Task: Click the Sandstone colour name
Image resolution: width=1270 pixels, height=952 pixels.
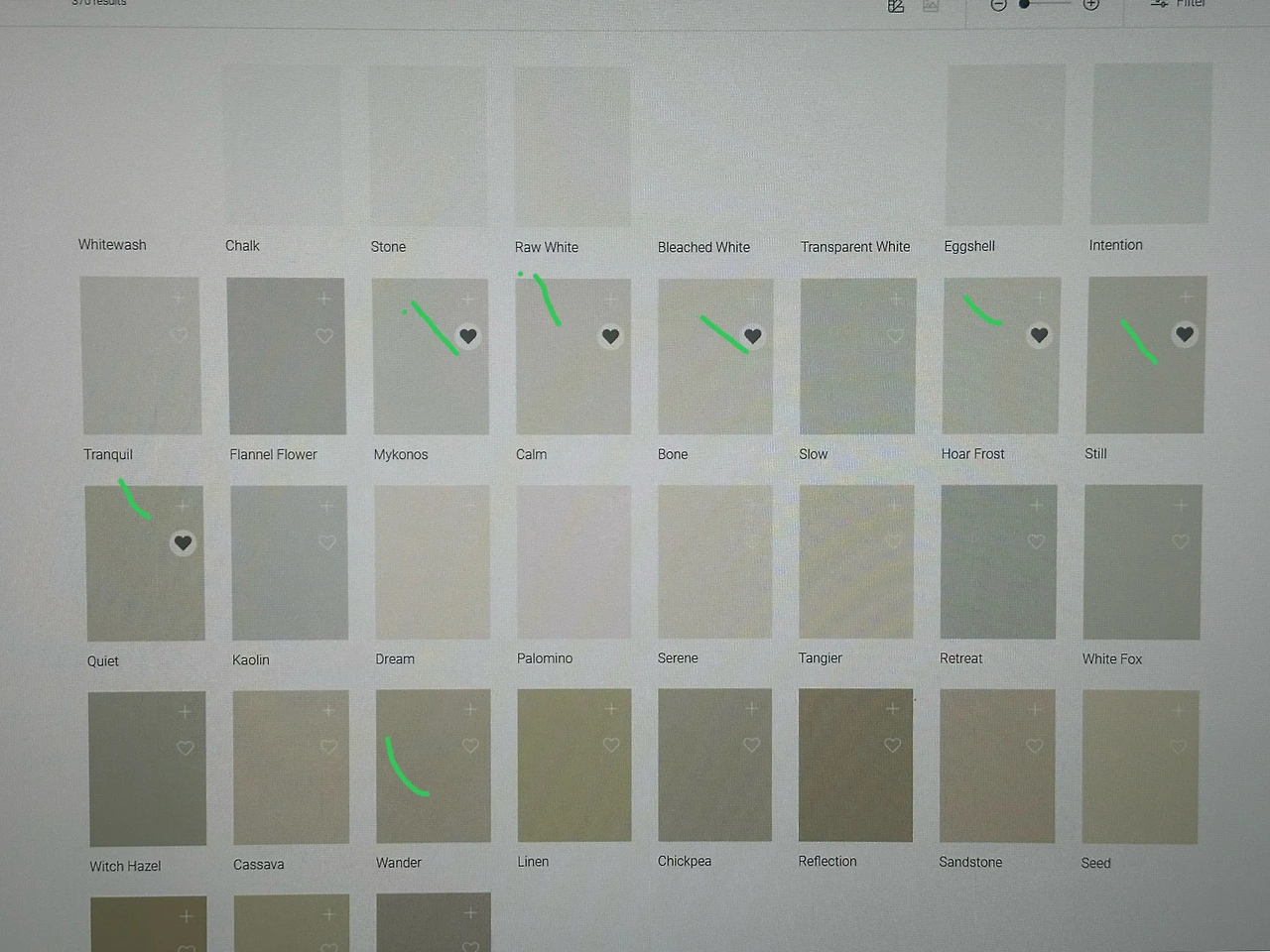Action: 970,862
